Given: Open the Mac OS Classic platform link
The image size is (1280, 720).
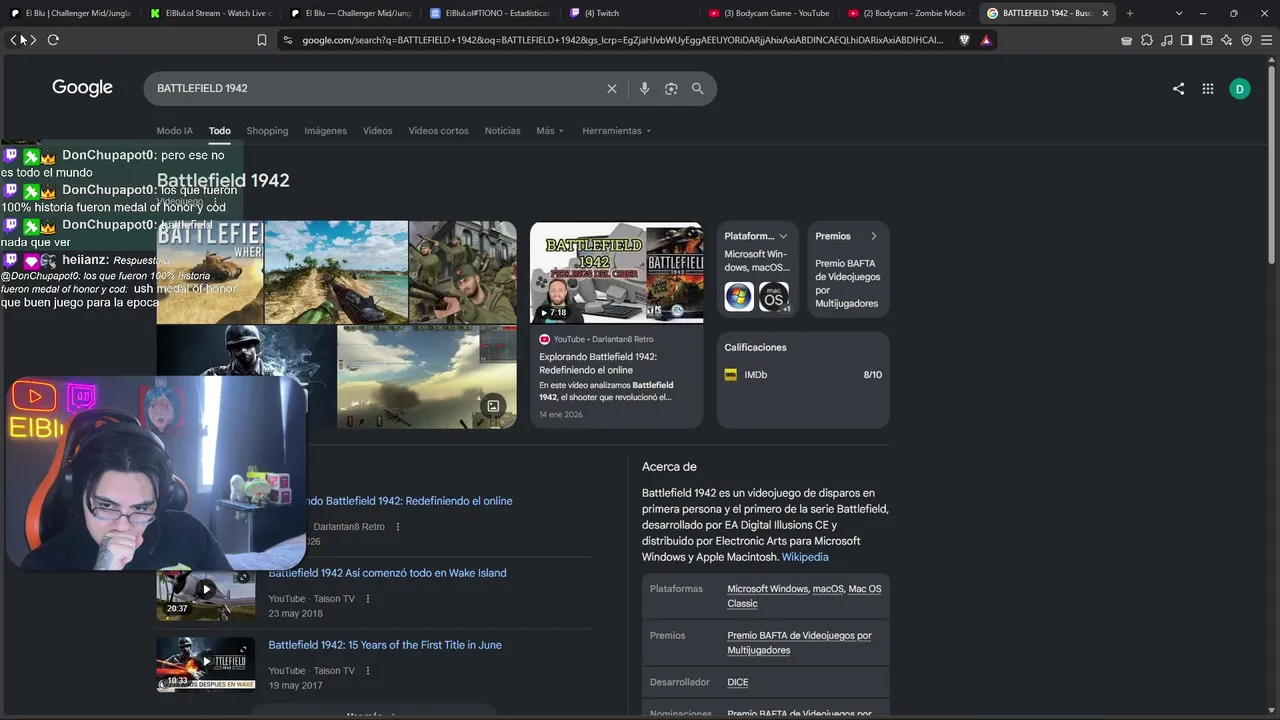Looking at the screenshot, I should 804,596.
